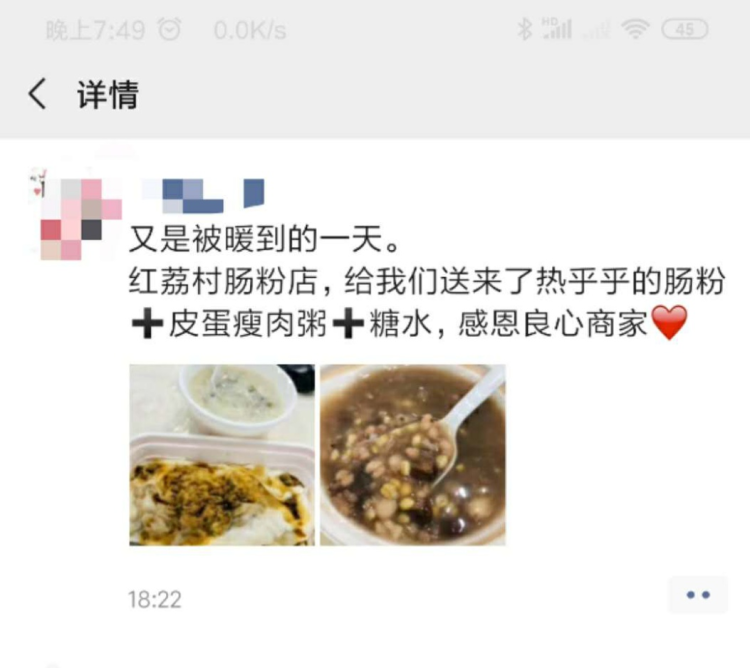750x668 pixels.
Task: Tap the 0.0K/s network speed indicator
Action: (250, 31)
